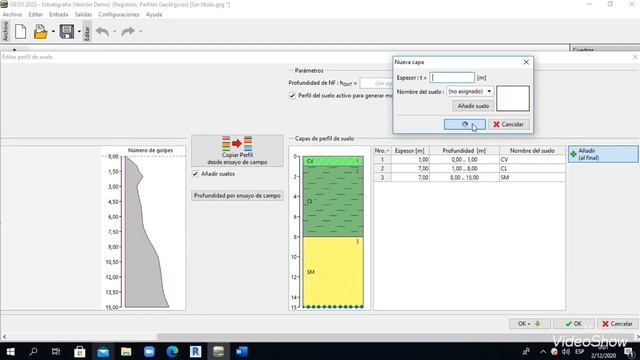Open the Ayuda menu

click(x=154, y=14)
